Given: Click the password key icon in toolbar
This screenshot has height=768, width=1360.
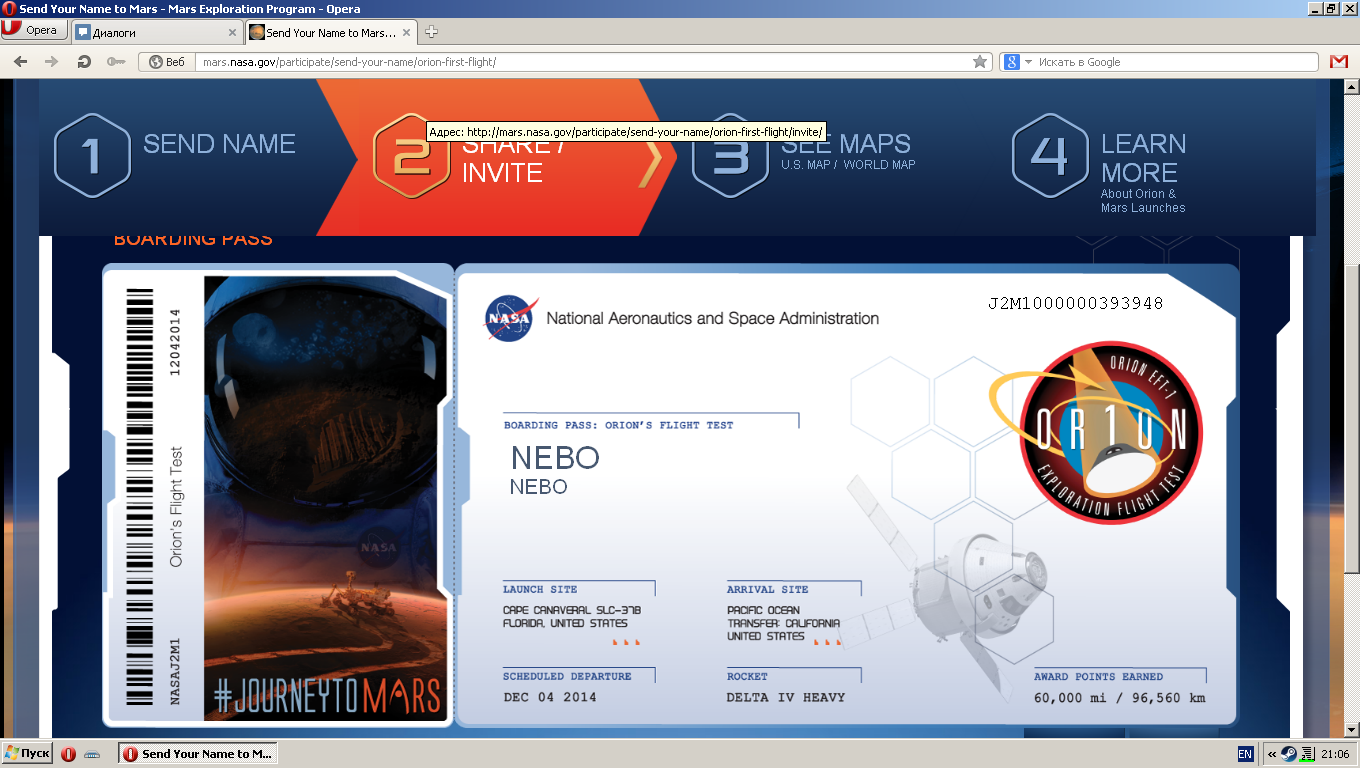Looking at the screenshot, I should click(116, 62).
